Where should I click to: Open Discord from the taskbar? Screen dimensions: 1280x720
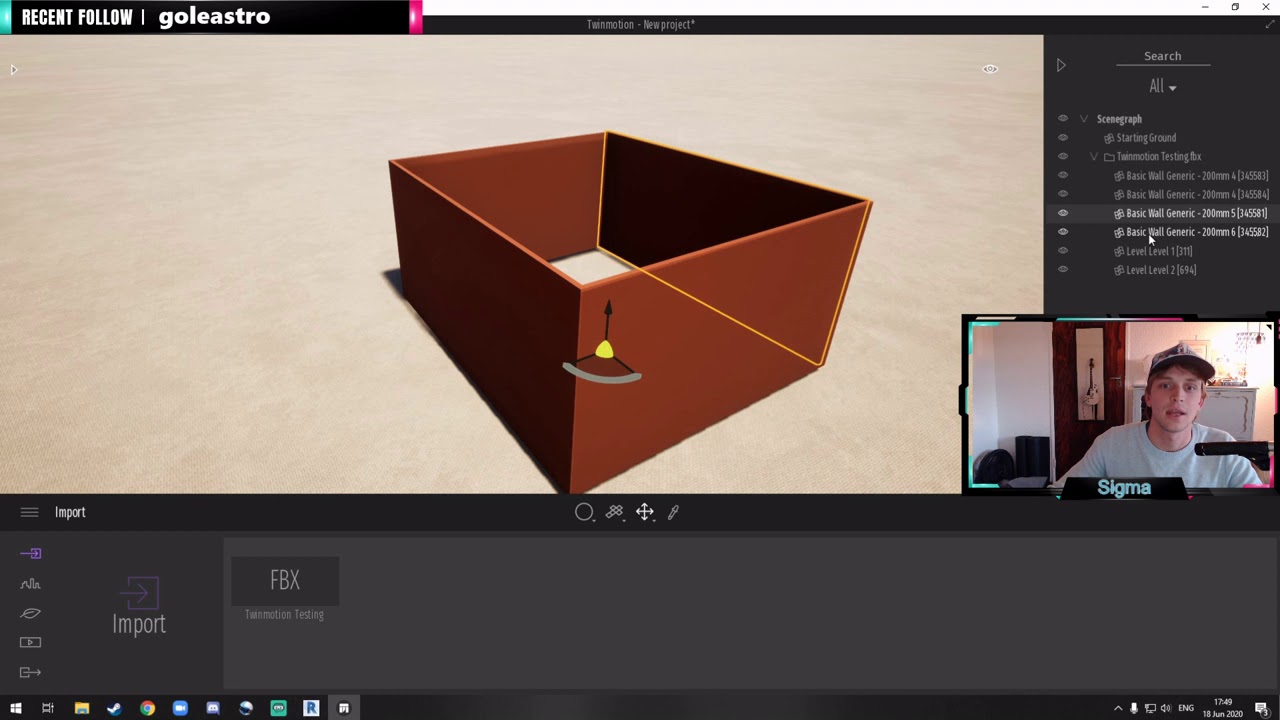click(x=213, y=708)
